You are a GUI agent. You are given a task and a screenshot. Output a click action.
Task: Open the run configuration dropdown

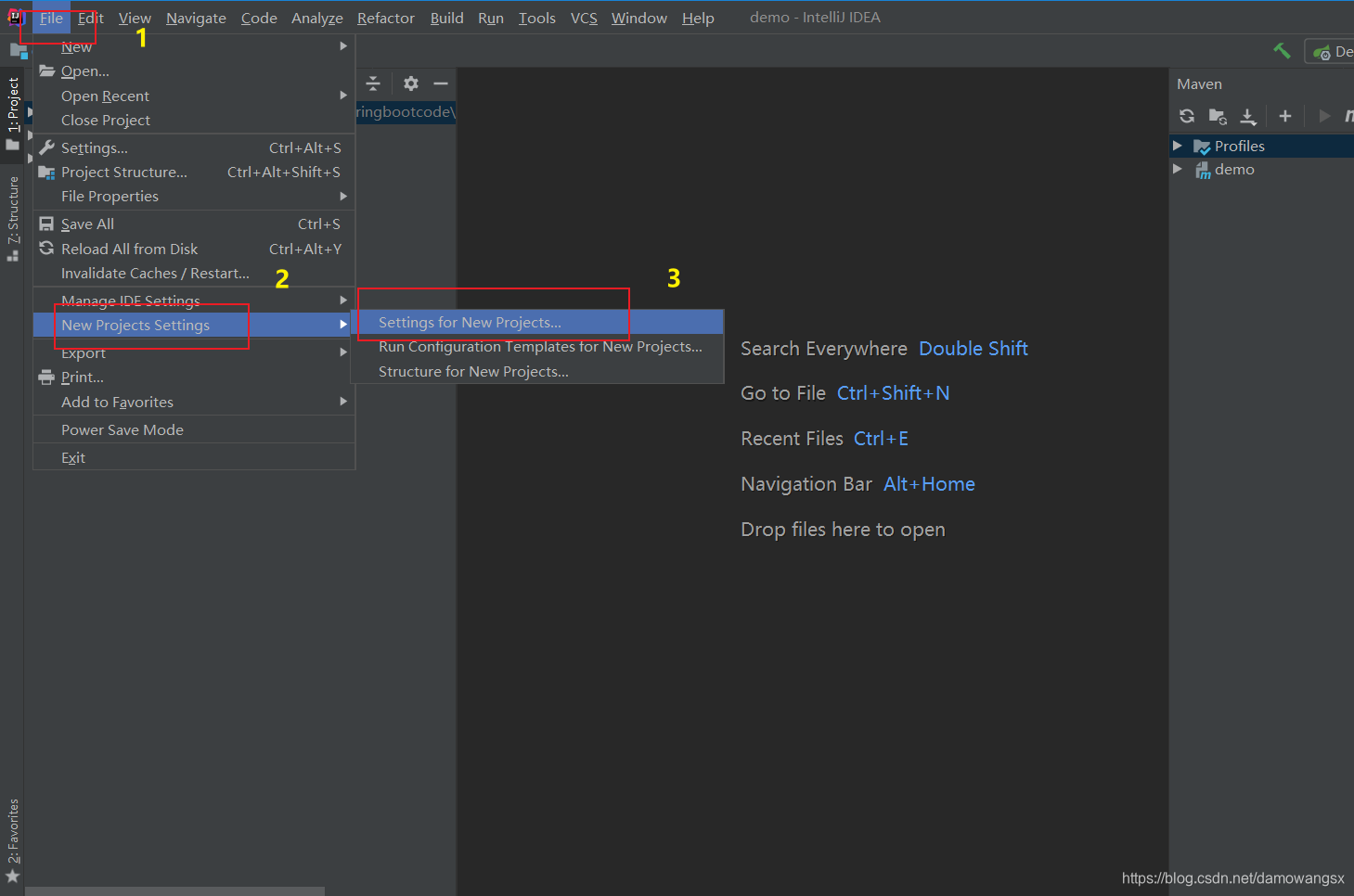point(1332,52)
